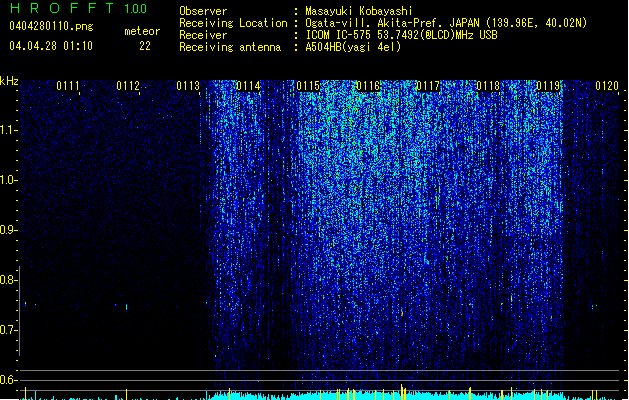Click time marker 0119 on spectrogram
629x400 pixels.
pyautogui.click(x=548, y=86)
